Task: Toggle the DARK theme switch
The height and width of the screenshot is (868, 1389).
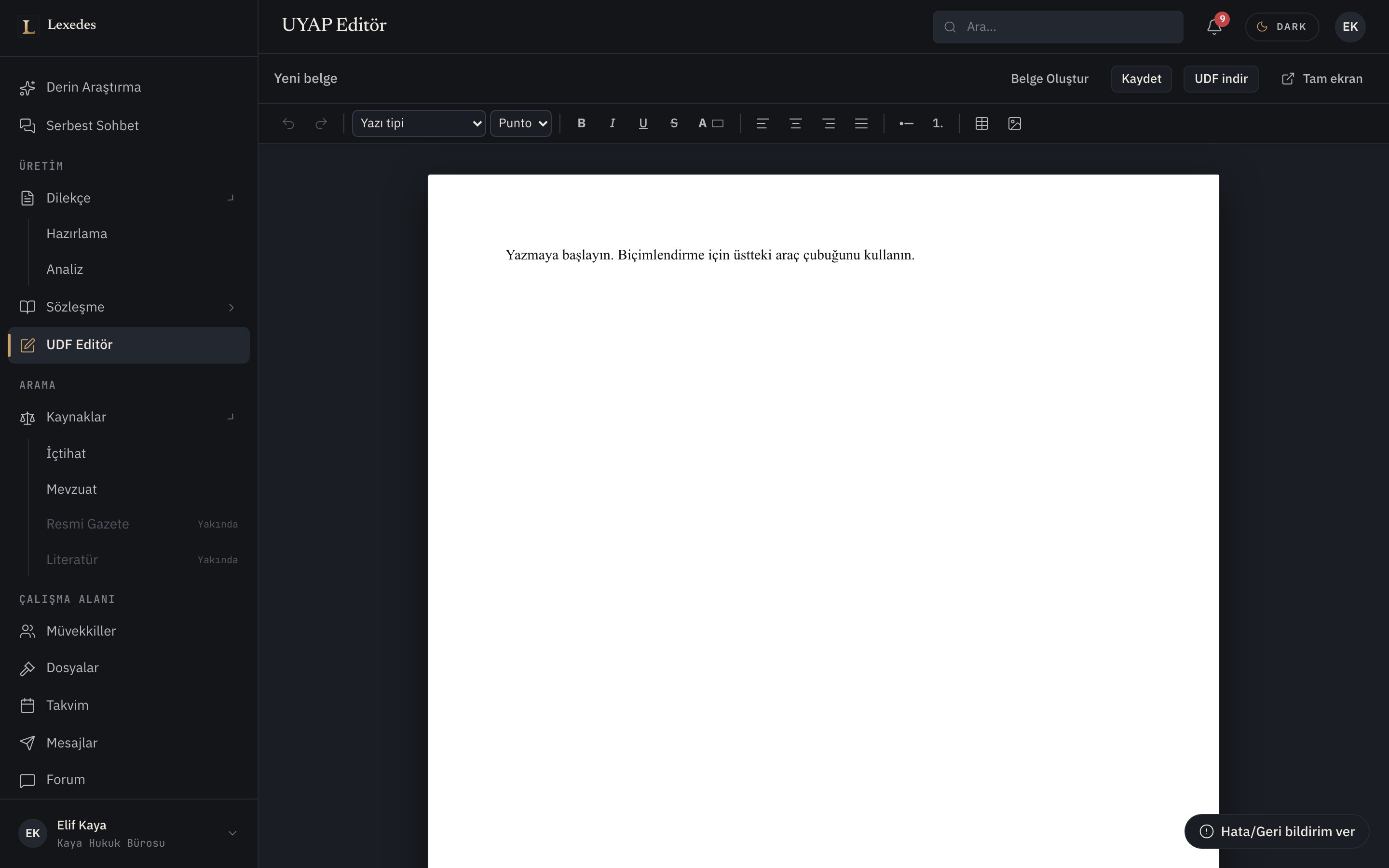Action: pyautogui.click(x=1281, y=27)
